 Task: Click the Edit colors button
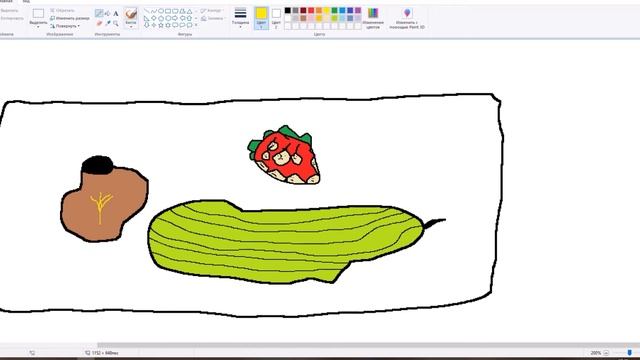pyautogui.click(x=373, y=18)
